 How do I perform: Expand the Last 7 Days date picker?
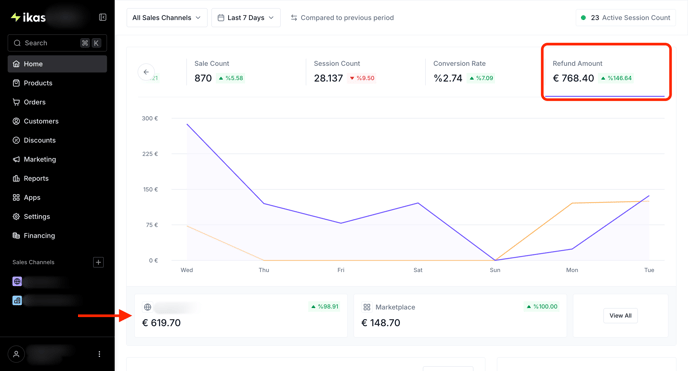click(246, 18)
